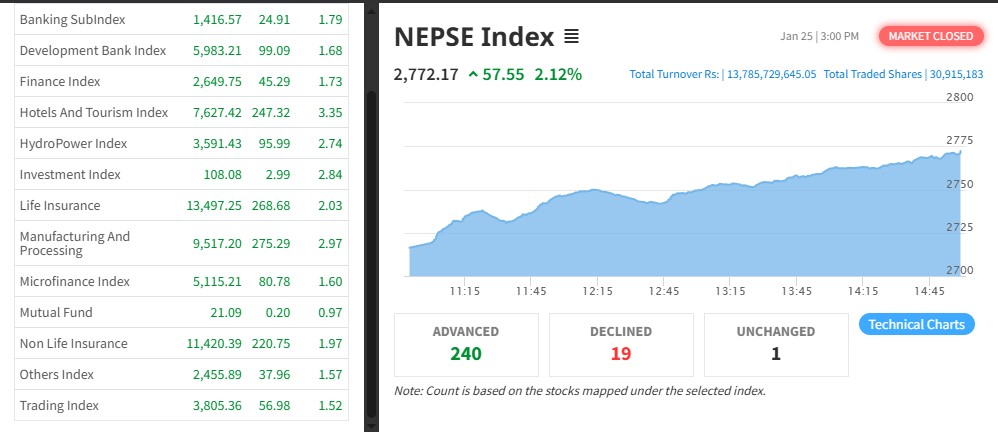Open Life Insurance index

tap(60, 206)
